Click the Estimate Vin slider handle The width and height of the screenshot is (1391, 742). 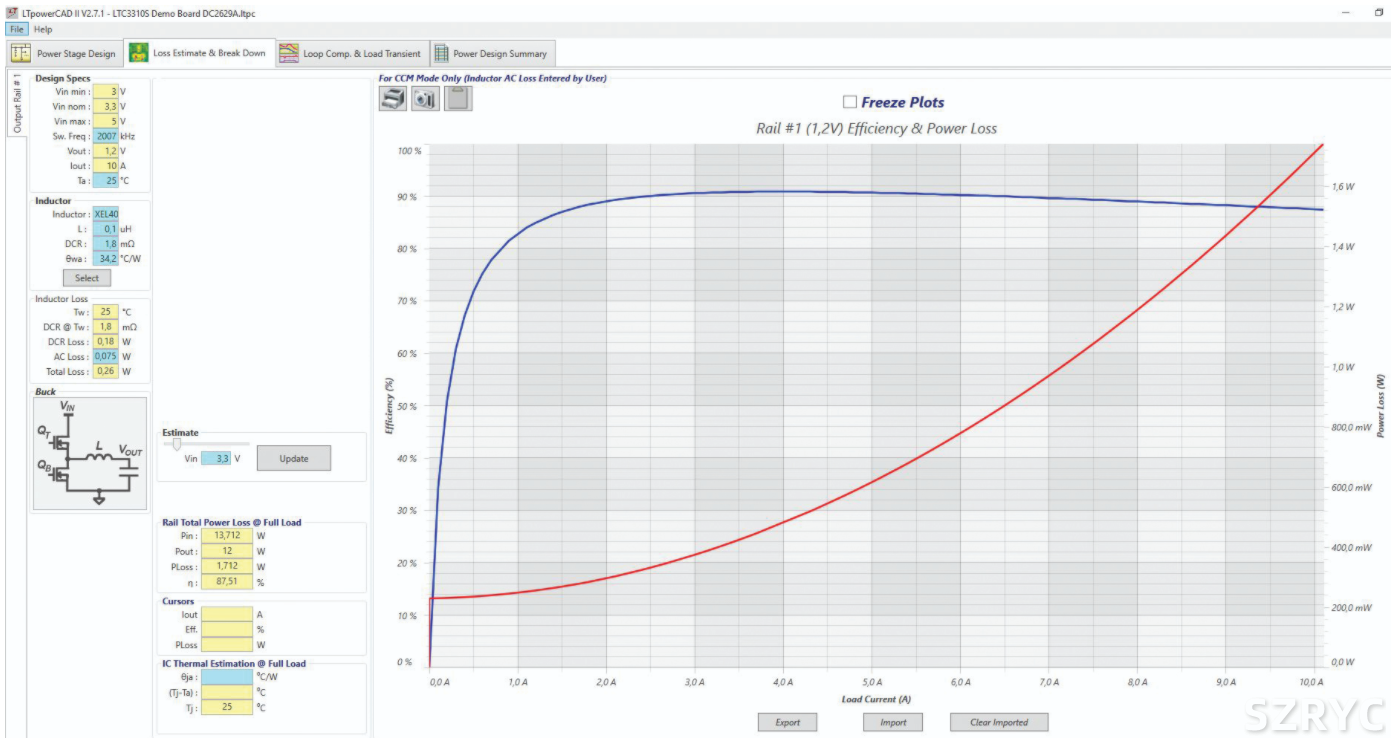point(177,444)
